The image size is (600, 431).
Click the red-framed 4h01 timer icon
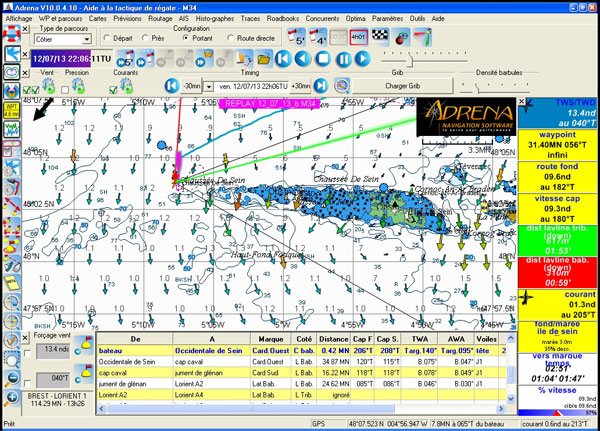point(359,37)
